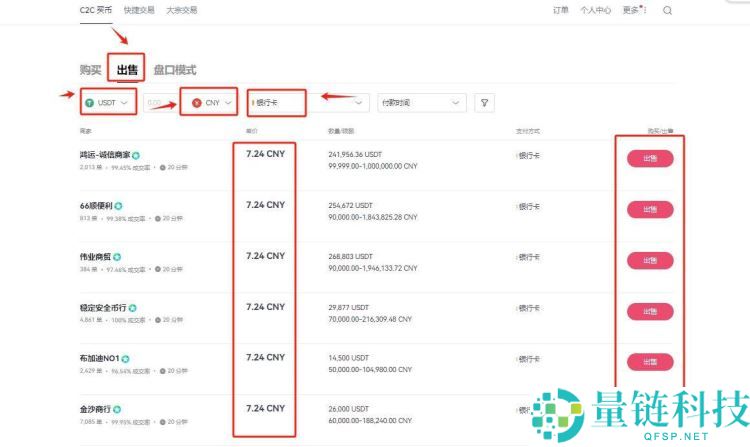This screenshot has height=447, width=750.
Task: Click verified badge next to 伟业商贸
Action: click(117, 257)
